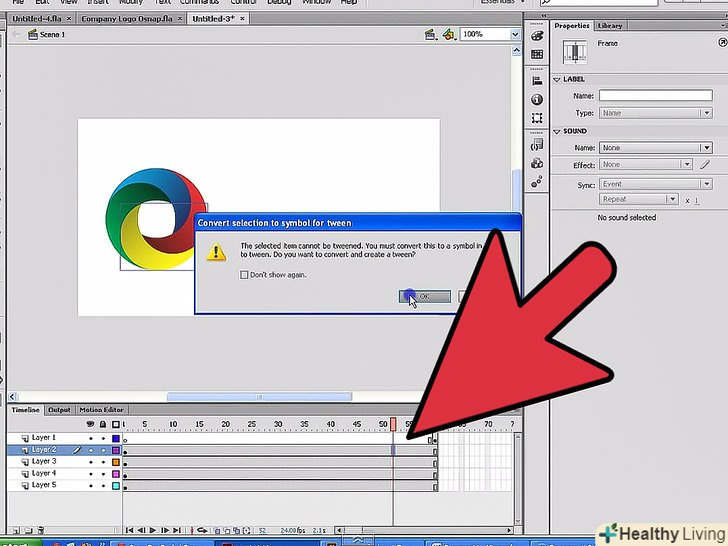
Task: Switch to the Motion Editor tab
Action: pyautogui.click(x=101, y=410)
